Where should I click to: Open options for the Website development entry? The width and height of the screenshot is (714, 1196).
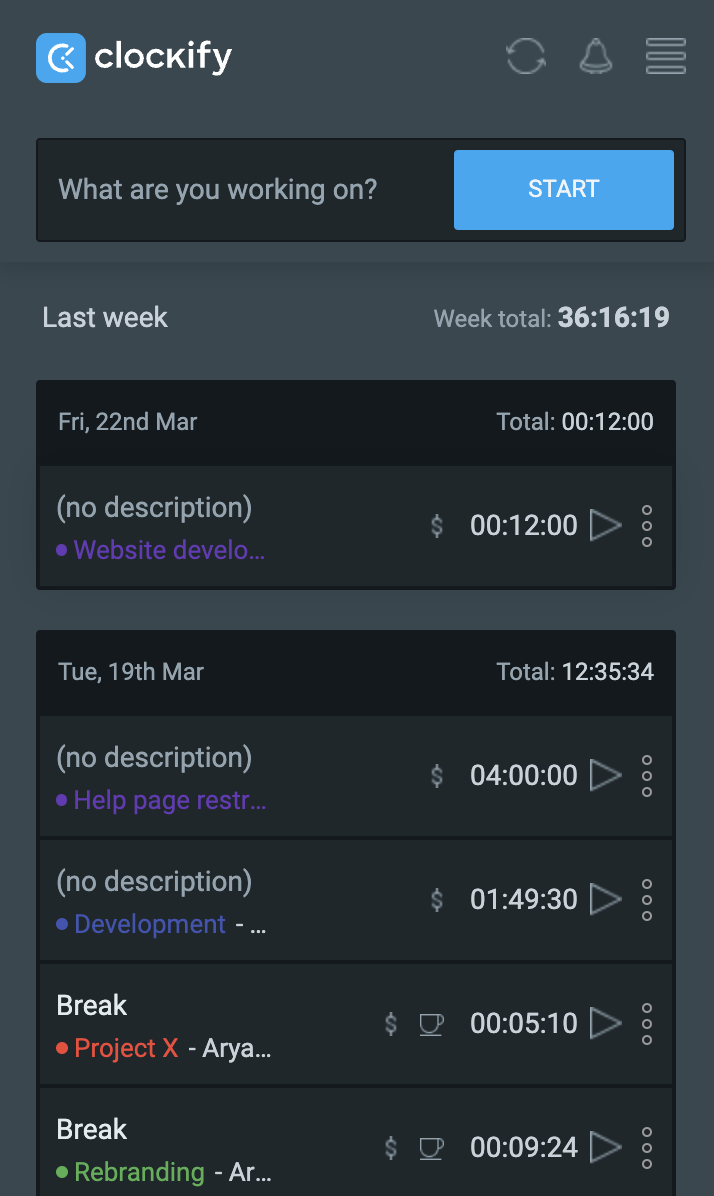pyautogui.click(x=647, y=526)
